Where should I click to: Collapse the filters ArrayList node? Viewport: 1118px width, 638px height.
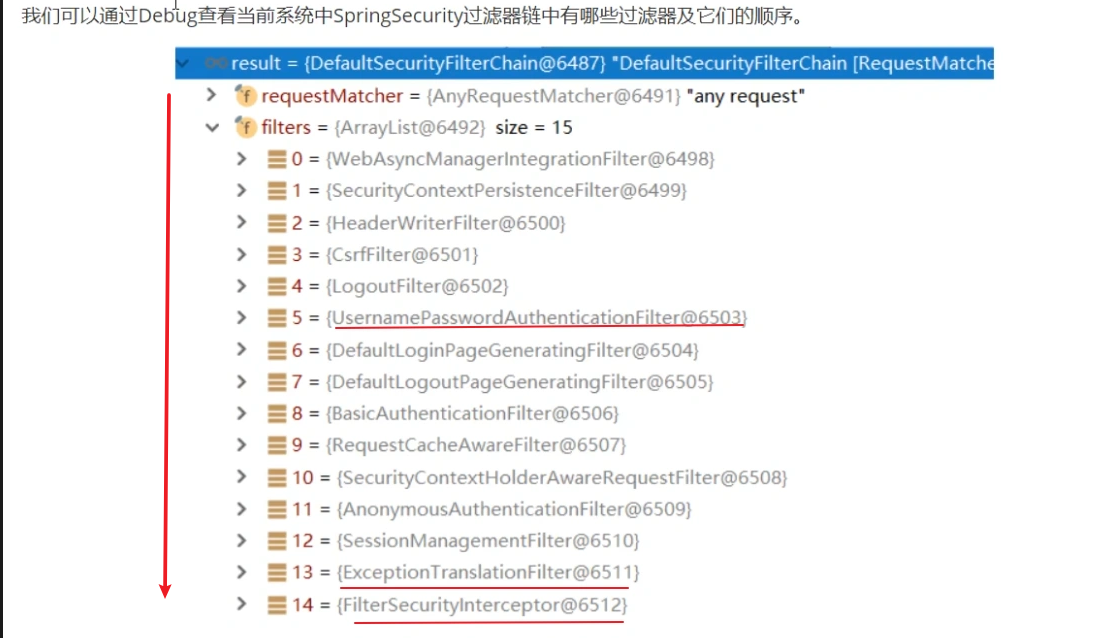211,128
